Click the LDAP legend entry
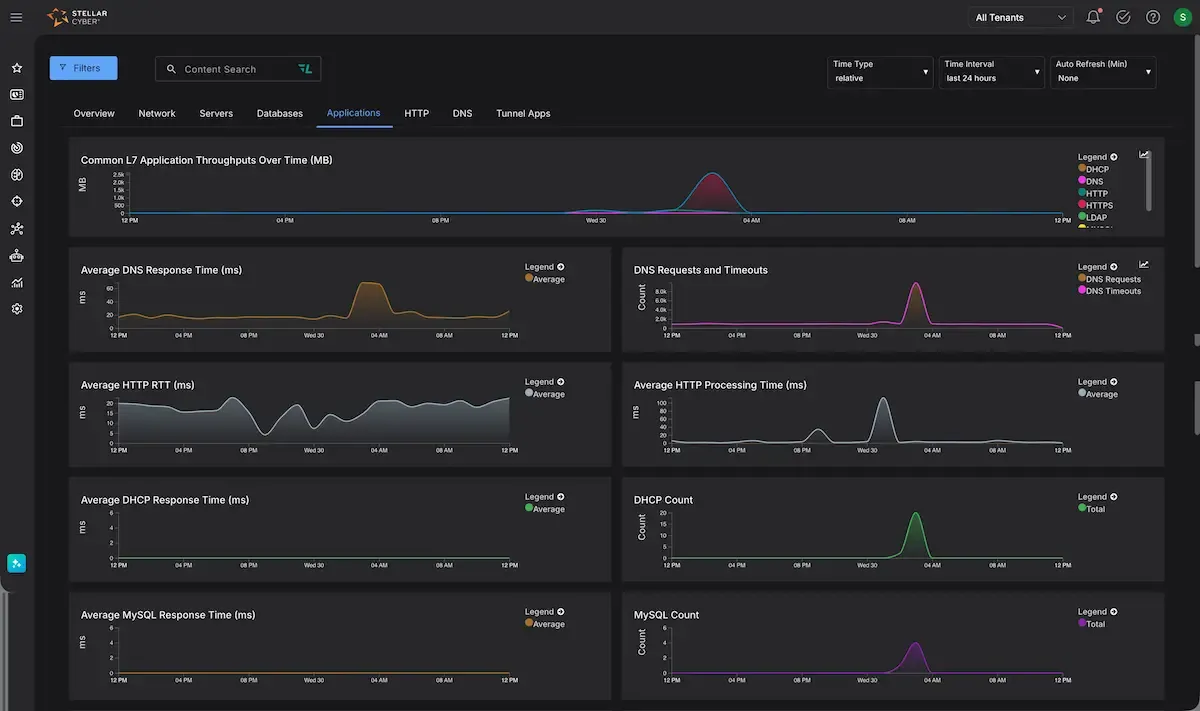 tap(1093, 217)
